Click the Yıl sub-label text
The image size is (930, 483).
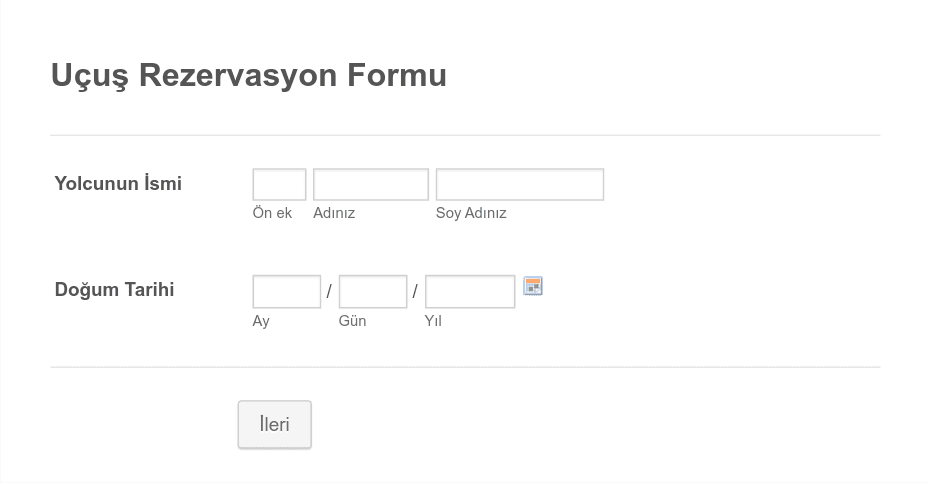coord(433,321)
